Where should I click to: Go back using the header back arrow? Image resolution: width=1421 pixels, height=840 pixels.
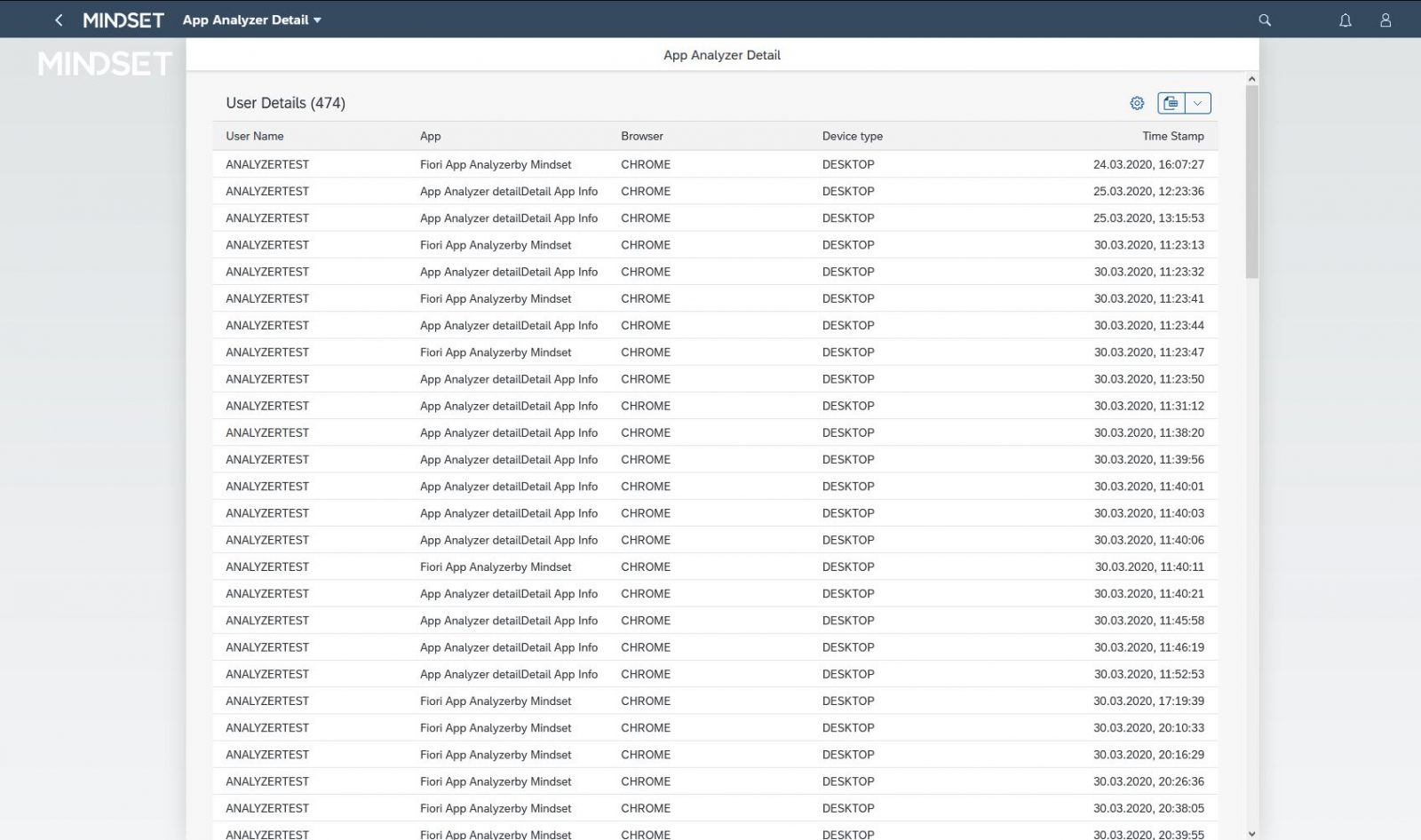click(x=59, y=20)
